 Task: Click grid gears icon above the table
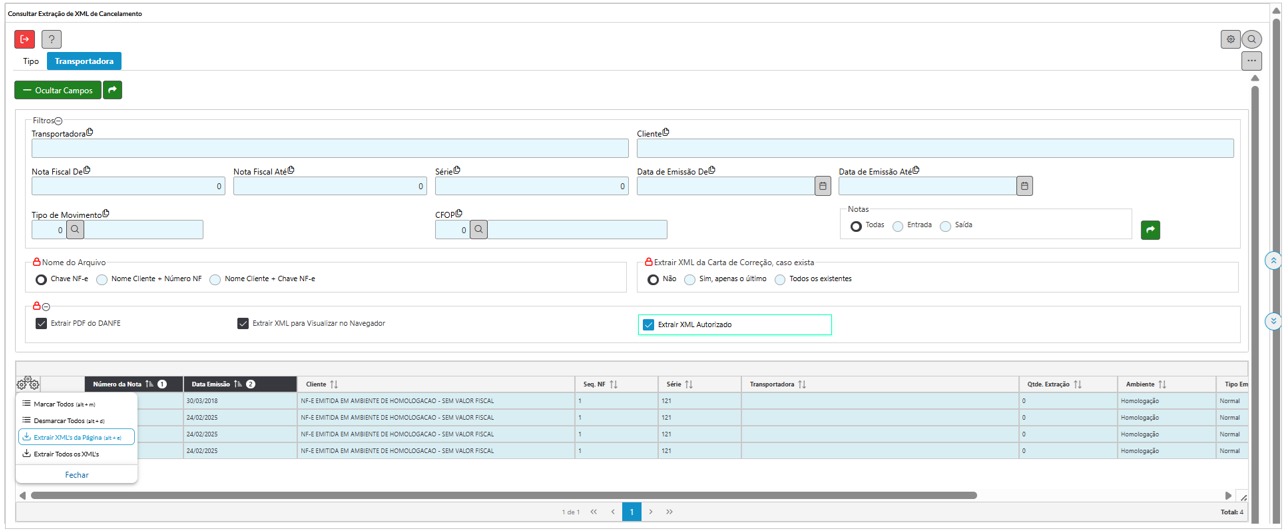click(28, 384)
